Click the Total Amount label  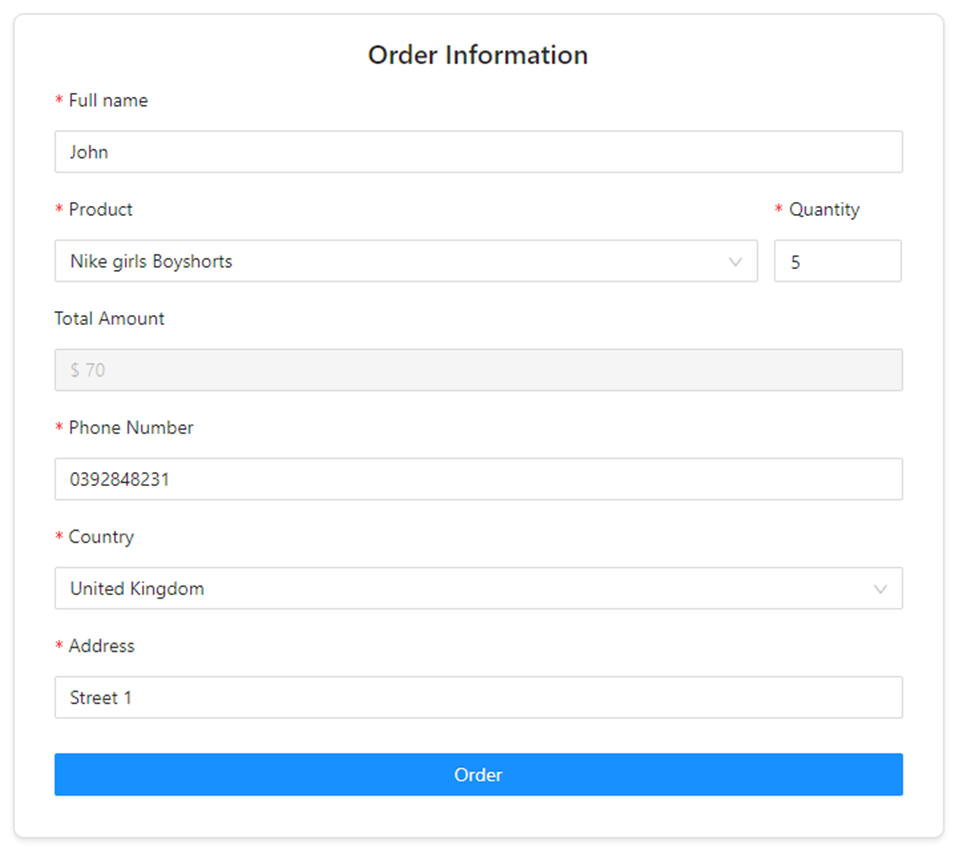(109, 318)
